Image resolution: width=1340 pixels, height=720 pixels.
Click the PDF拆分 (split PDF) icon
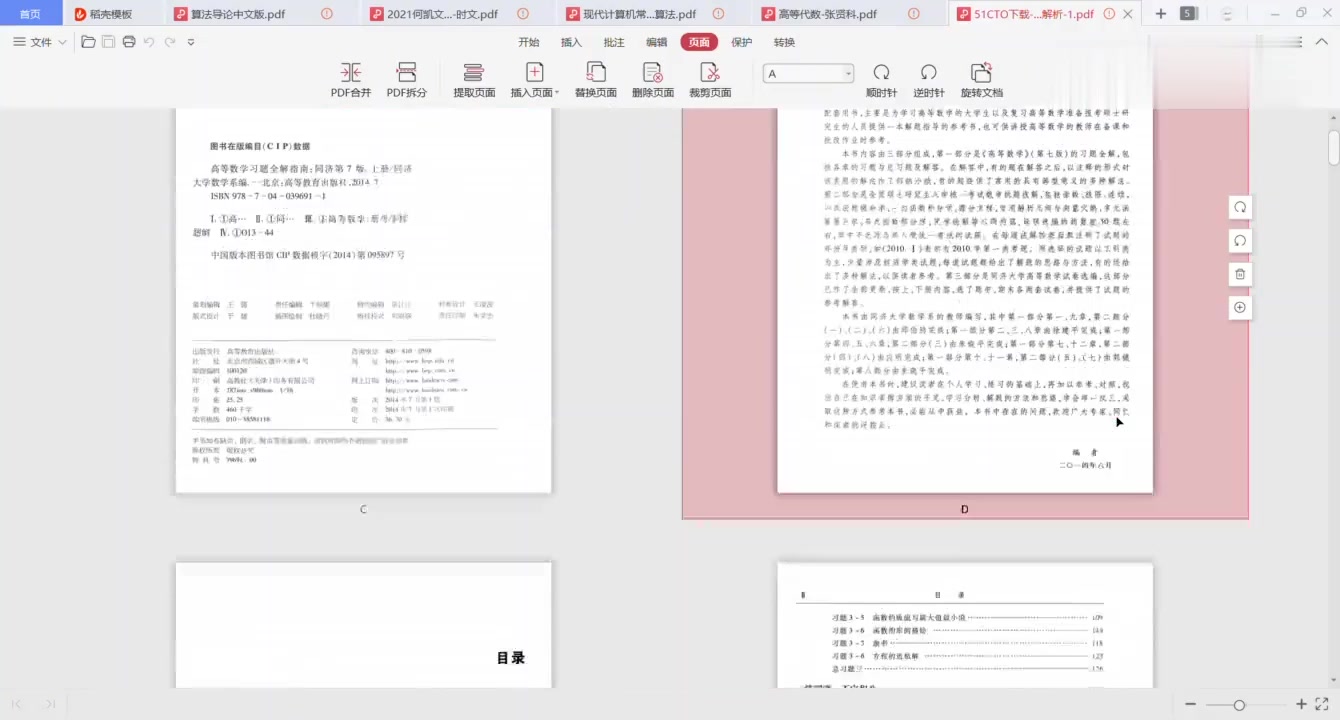407,80
